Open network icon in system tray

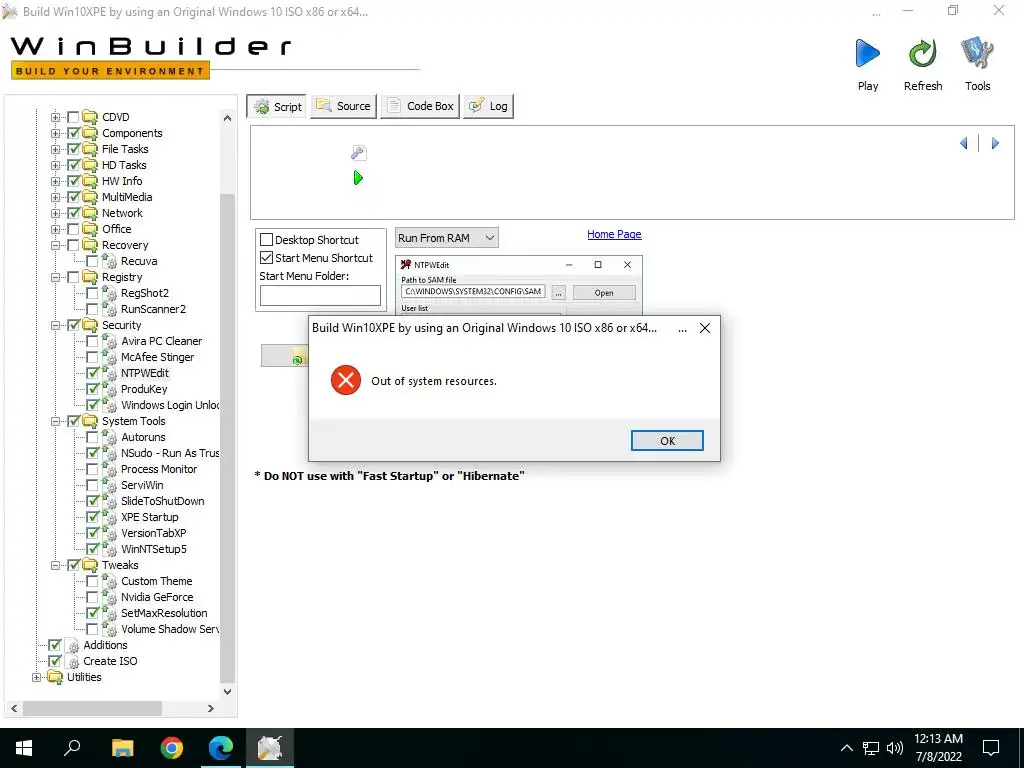click(871, 748)
